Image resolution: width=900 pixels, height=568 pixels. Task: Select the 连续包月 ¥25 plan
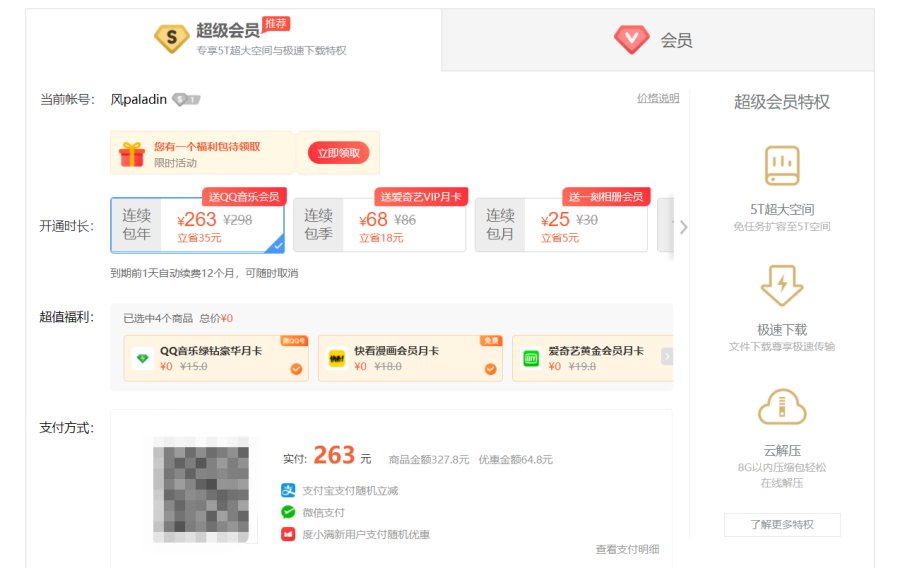pos(561,225)
